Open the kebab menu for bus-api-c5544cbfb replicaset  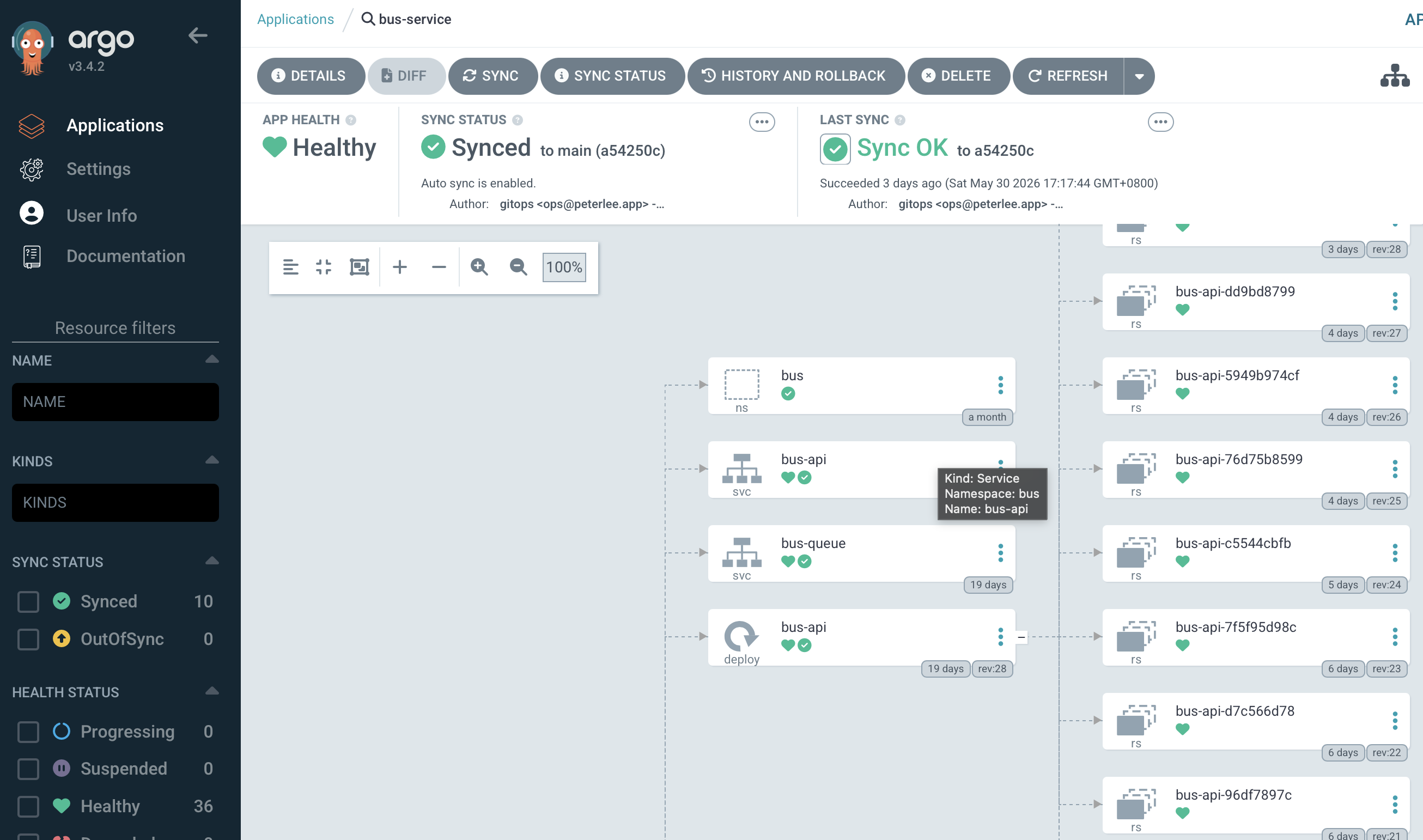click(1395, 553)
